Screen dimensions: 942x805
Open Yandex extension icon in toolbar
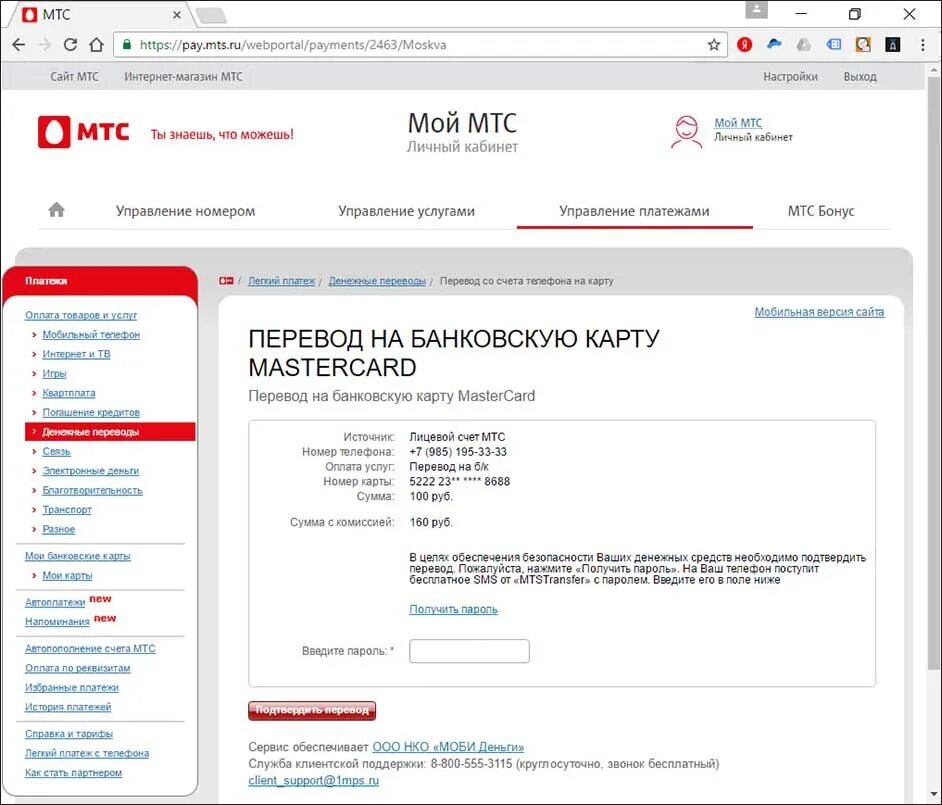[x=744, y=44]
